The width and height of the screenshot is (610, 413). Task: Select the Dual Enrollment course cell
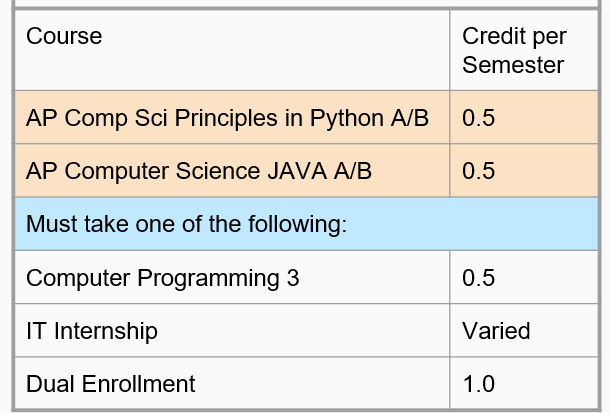(232, 383)
